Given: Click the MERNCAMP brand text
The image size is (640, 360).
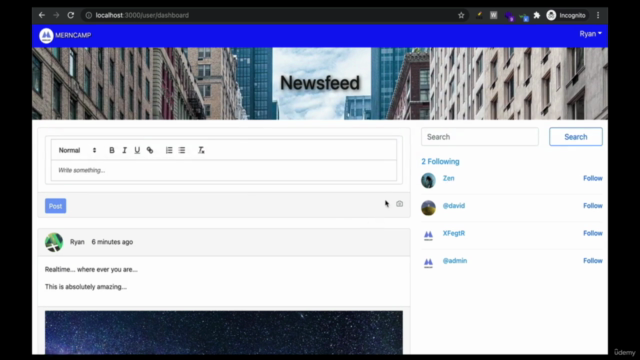Looking at the screenshot, I should click(x=73, y=36).
